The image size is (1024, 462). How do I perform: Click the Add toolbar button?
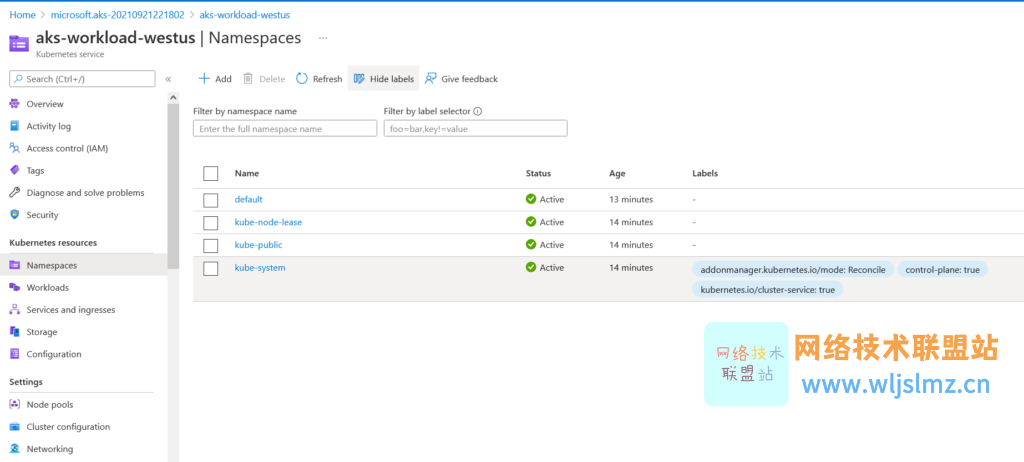point(215,78)
